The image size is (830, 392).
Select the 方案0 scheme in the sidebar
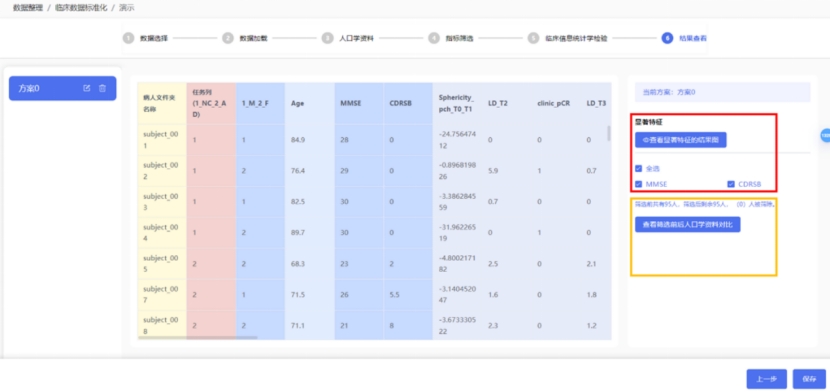click(62, 88)
